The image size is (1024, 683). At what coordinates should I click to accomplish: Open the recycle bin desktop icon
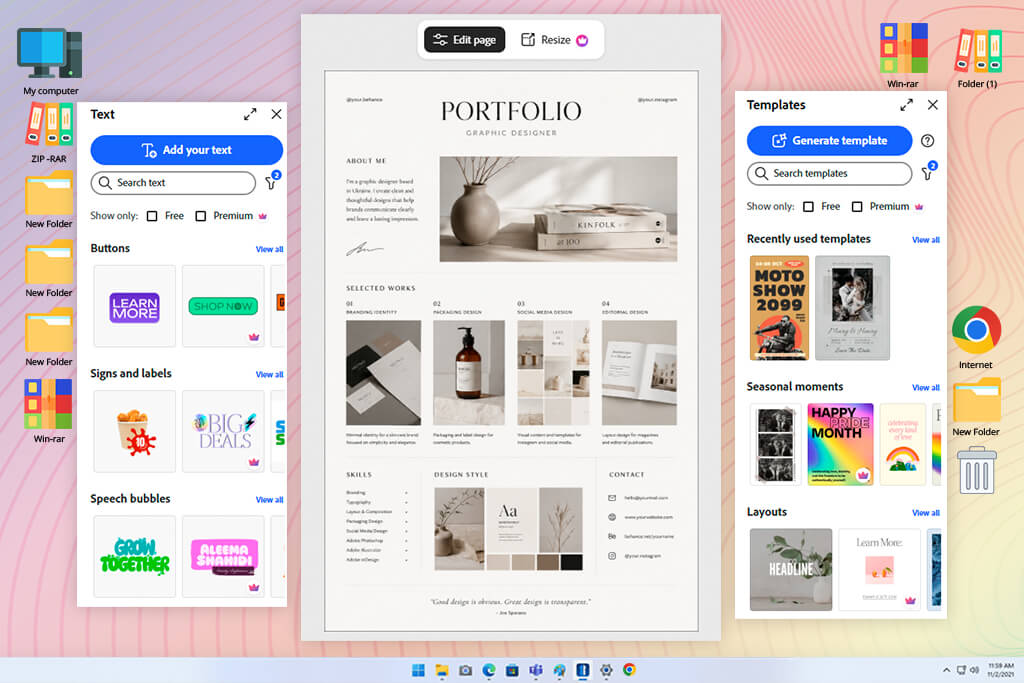pos(976,469)
